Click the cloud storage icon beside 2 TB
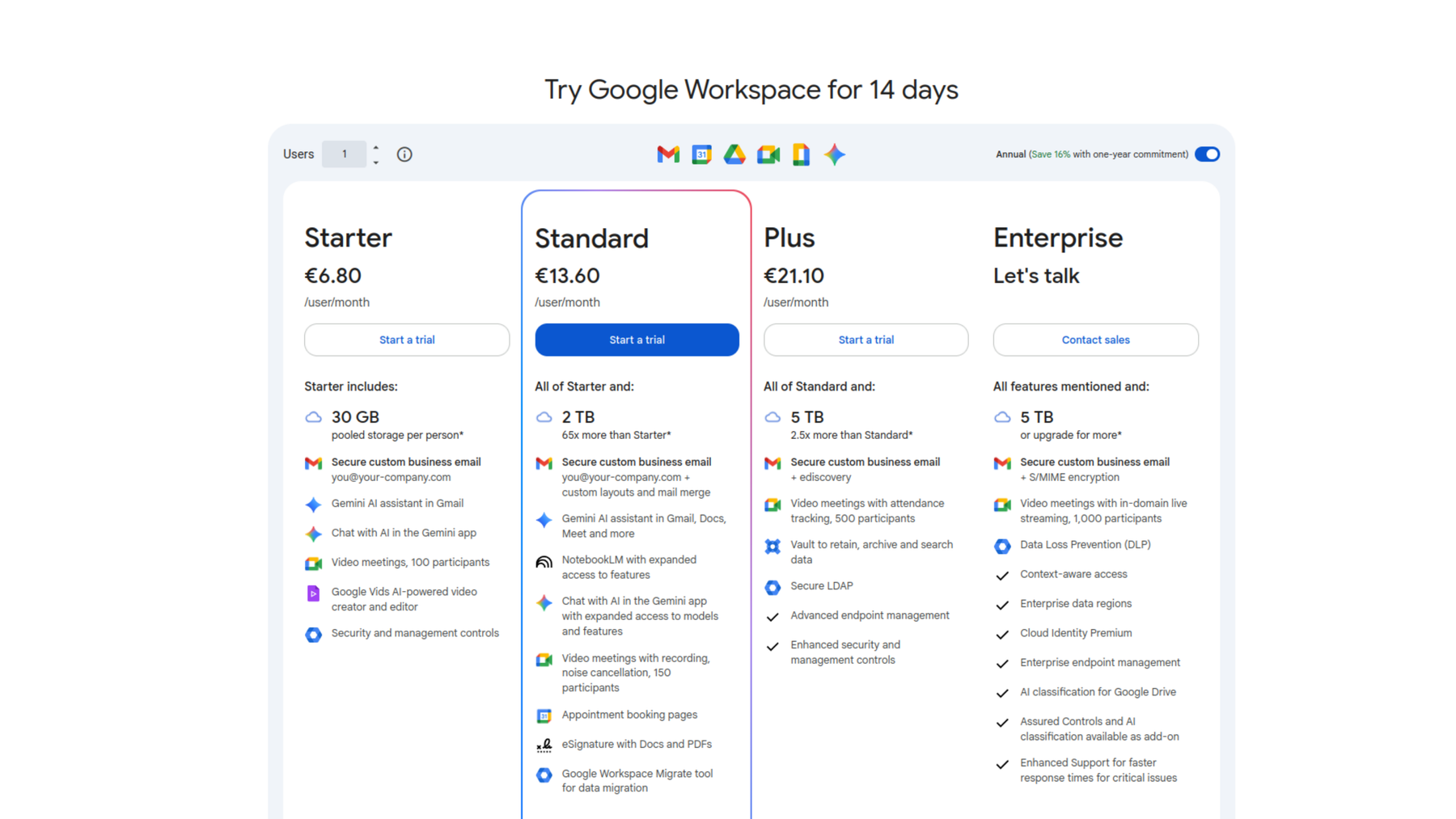Viewport: 1456px width, 819px height. (543, 418)
